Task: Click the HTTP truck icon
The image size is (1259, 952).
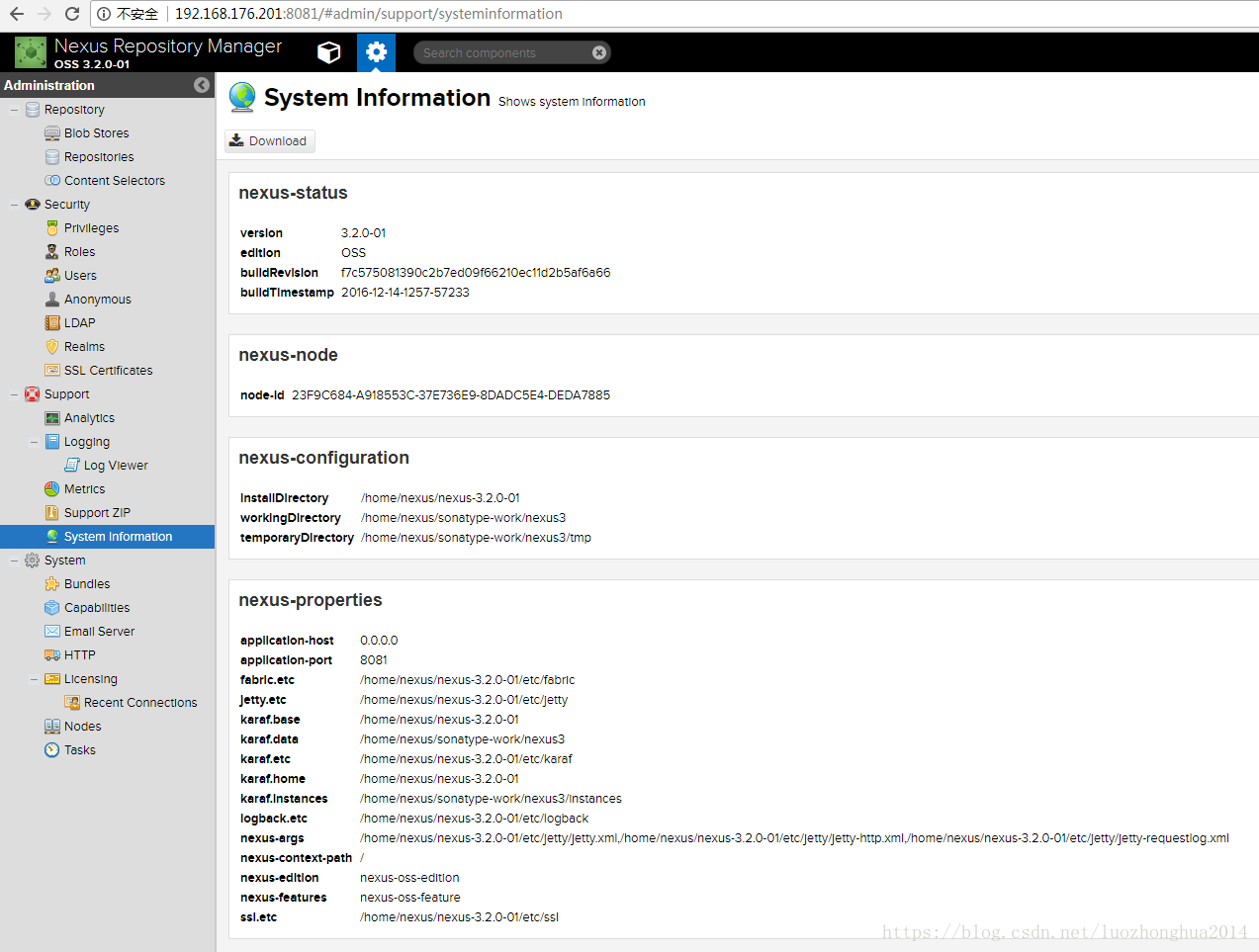Action: pos(52,655)
